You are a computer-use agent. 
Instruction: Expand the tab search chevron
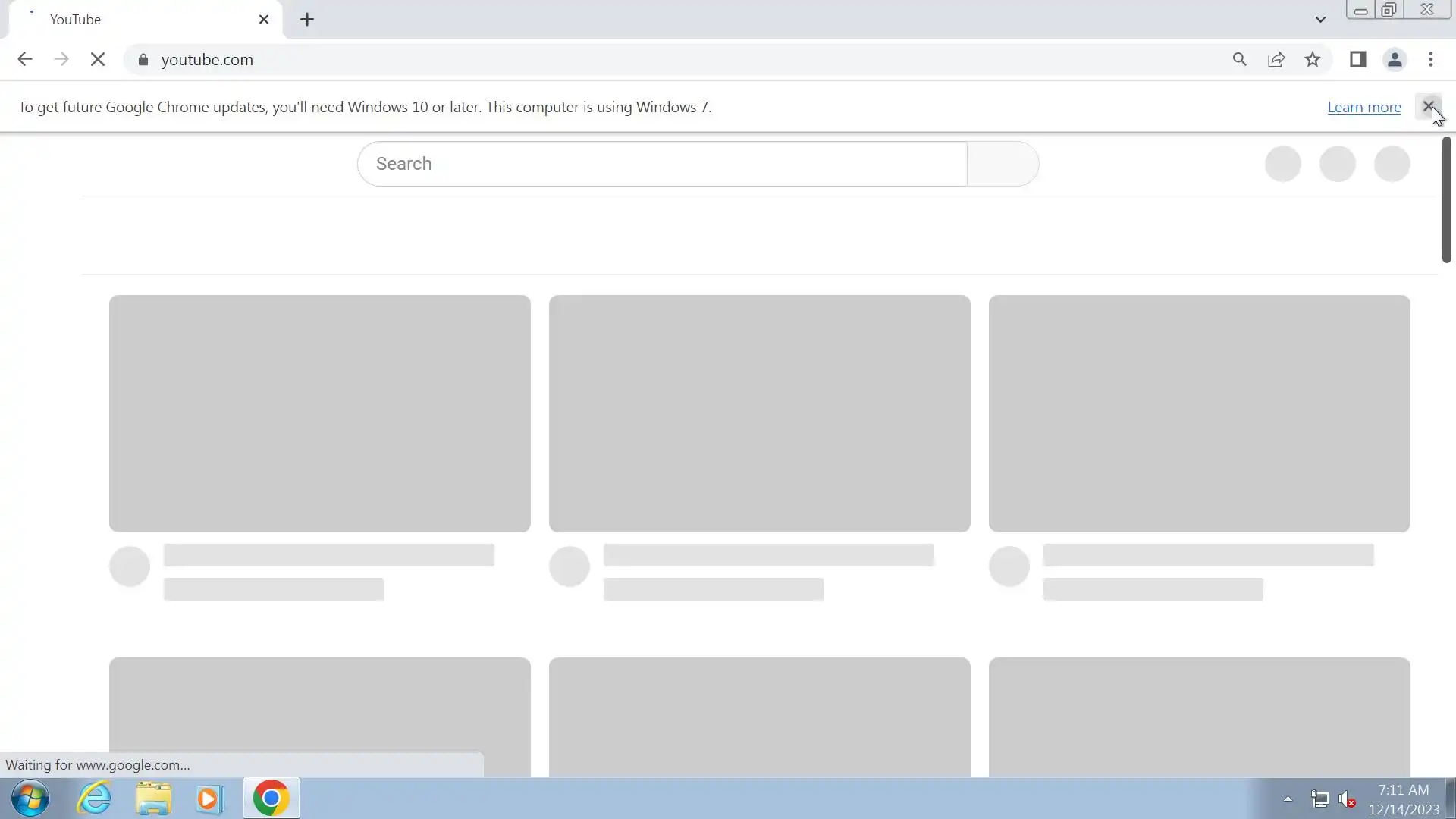1320,20
